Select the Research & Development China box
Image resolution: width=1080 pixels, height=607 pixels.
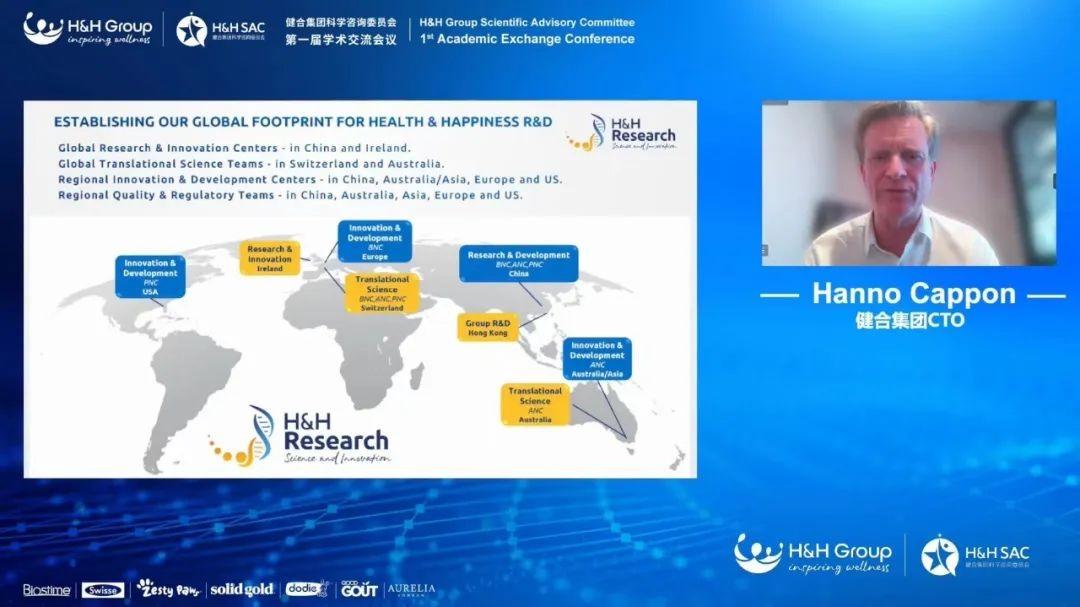pos(519,264)
